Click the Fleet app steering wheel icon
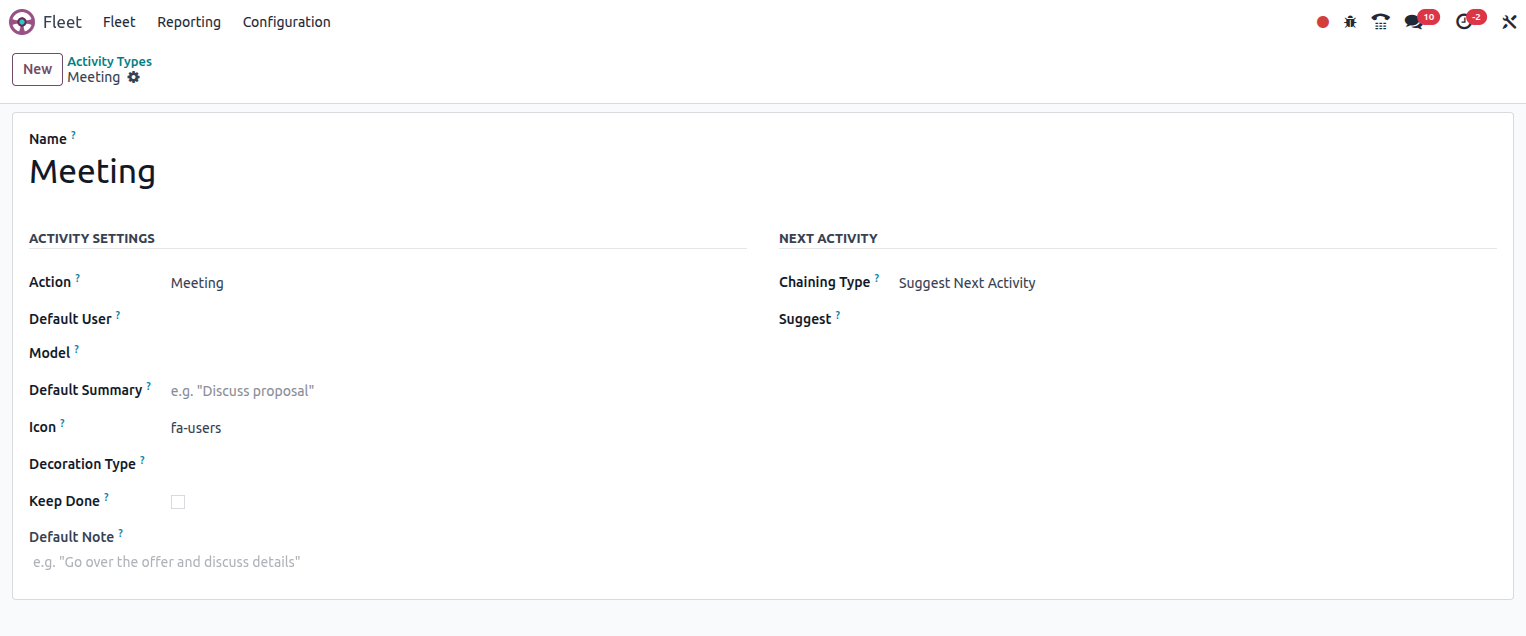Image resolution: width=1526 pixels, height=636 pixels. [22, 22]
